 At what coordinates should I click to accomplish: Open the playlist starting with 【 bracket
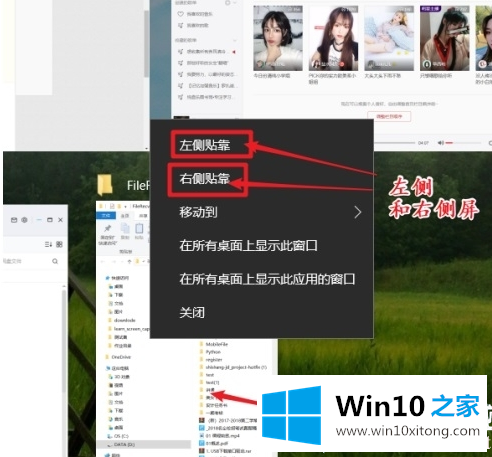pos(207,86)
